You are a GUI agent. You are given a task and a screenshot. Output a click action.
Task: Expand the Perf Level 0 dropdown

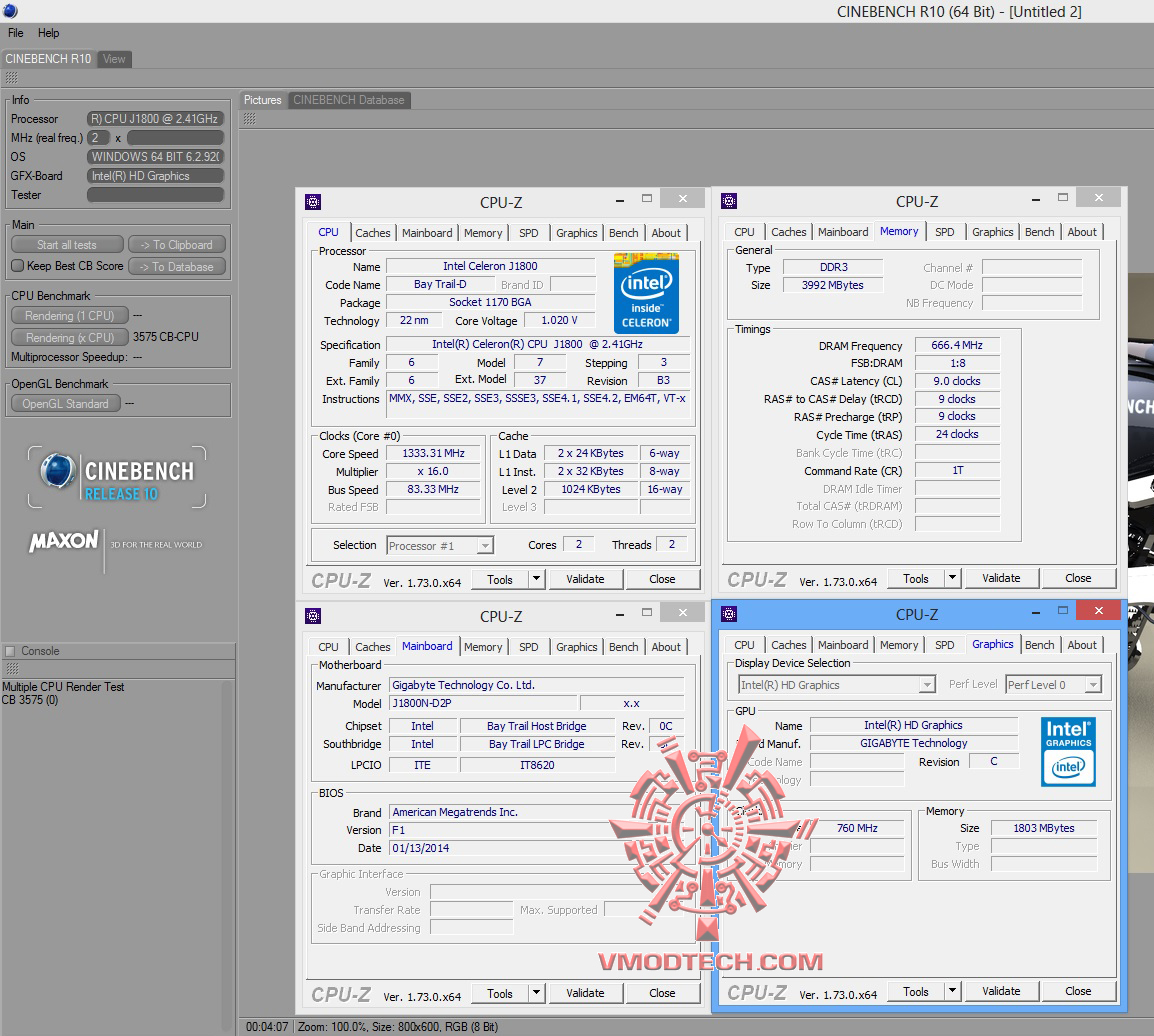pos(1092,685)
